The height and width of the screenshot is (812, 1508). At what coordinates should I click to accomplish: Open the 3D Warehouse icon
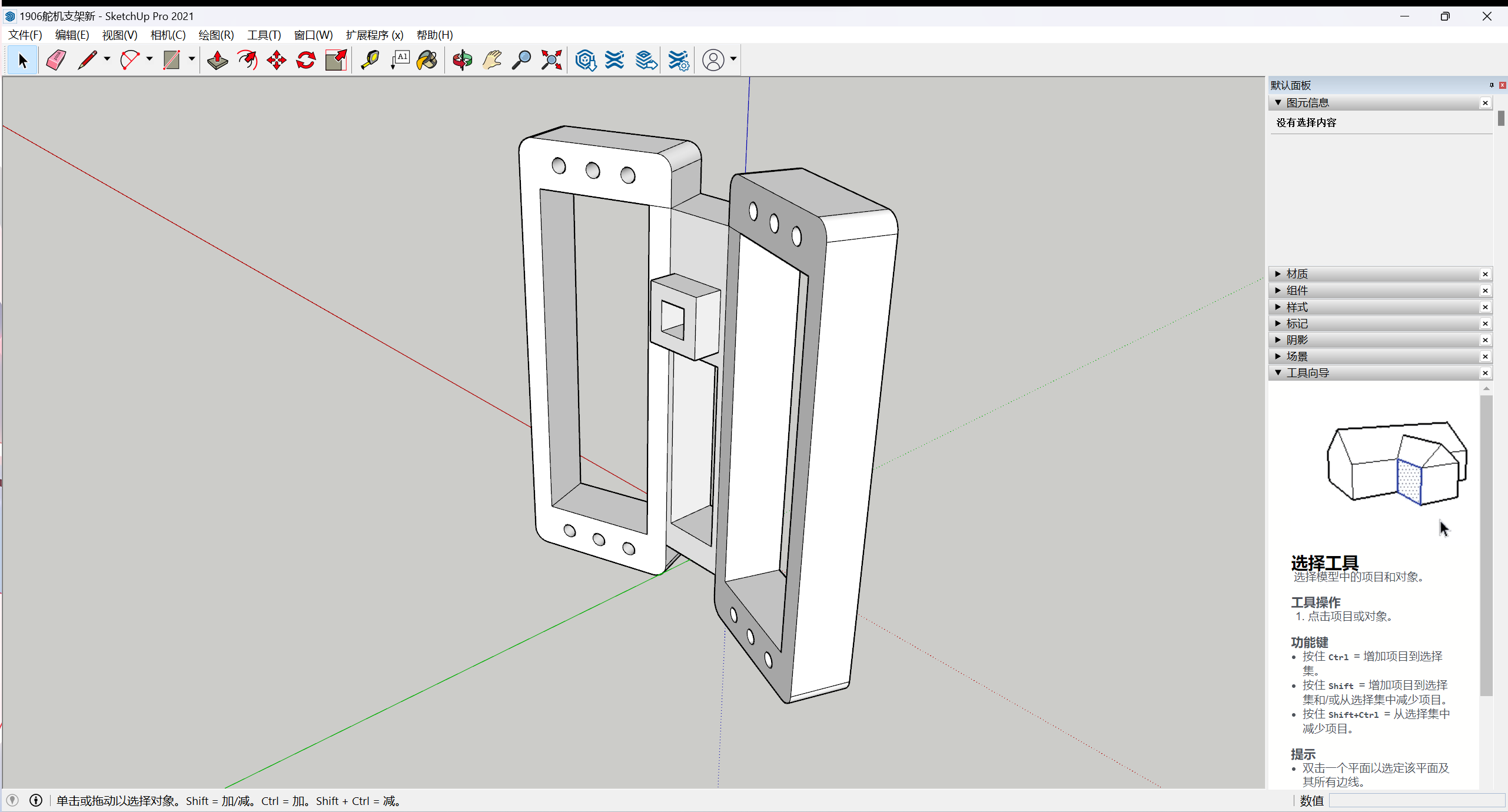point(585,60)
